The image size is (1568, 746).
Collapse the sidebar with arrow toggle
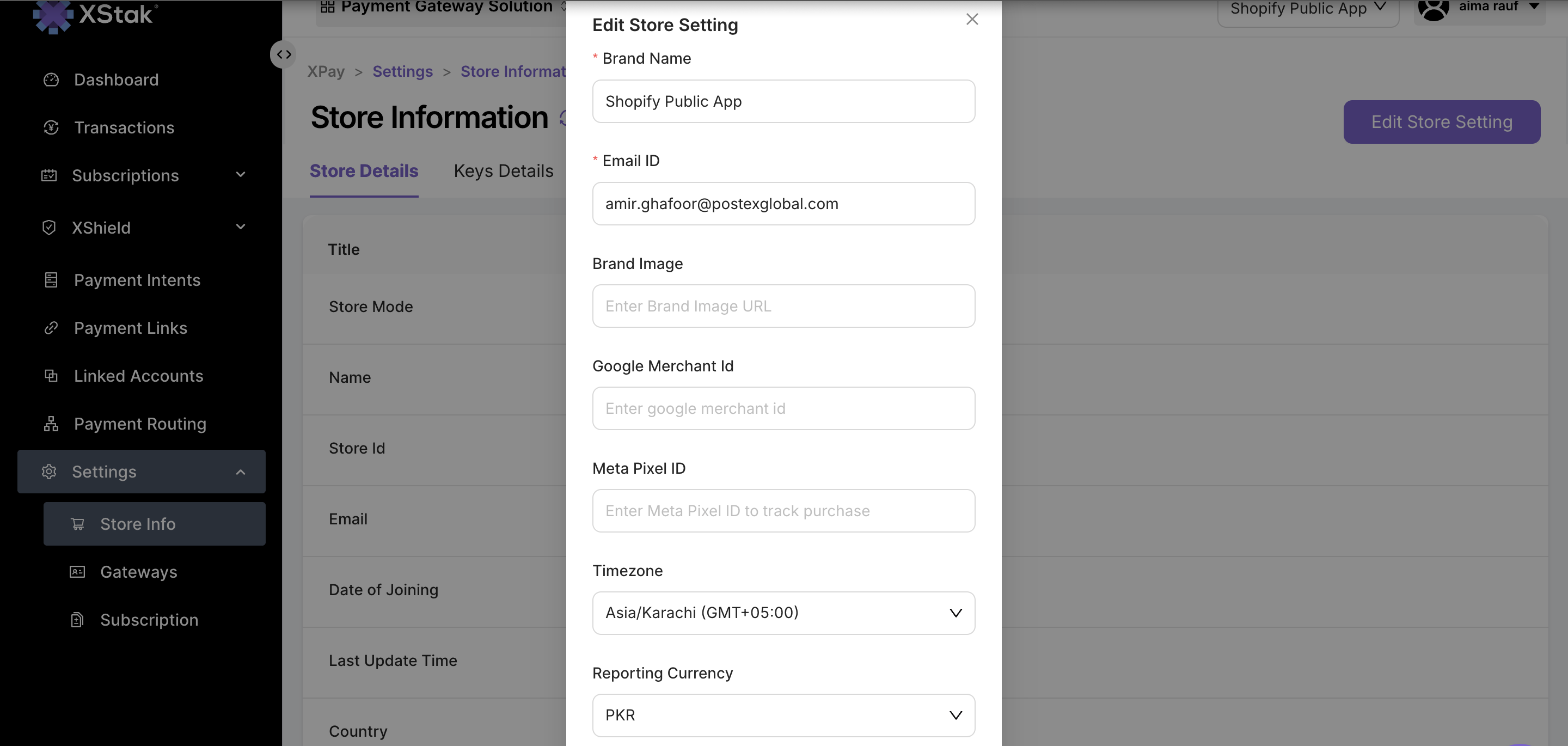284,54
